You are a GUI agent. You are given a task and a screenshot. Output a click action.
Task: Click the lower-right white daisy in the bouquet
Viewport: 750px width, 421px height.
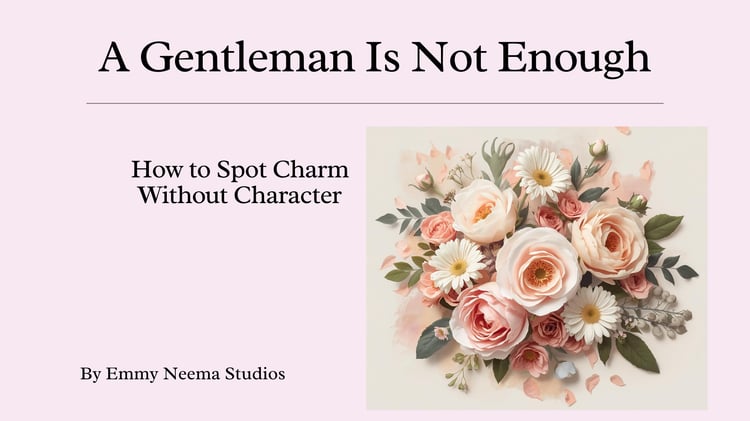click(x=592, y=314)
